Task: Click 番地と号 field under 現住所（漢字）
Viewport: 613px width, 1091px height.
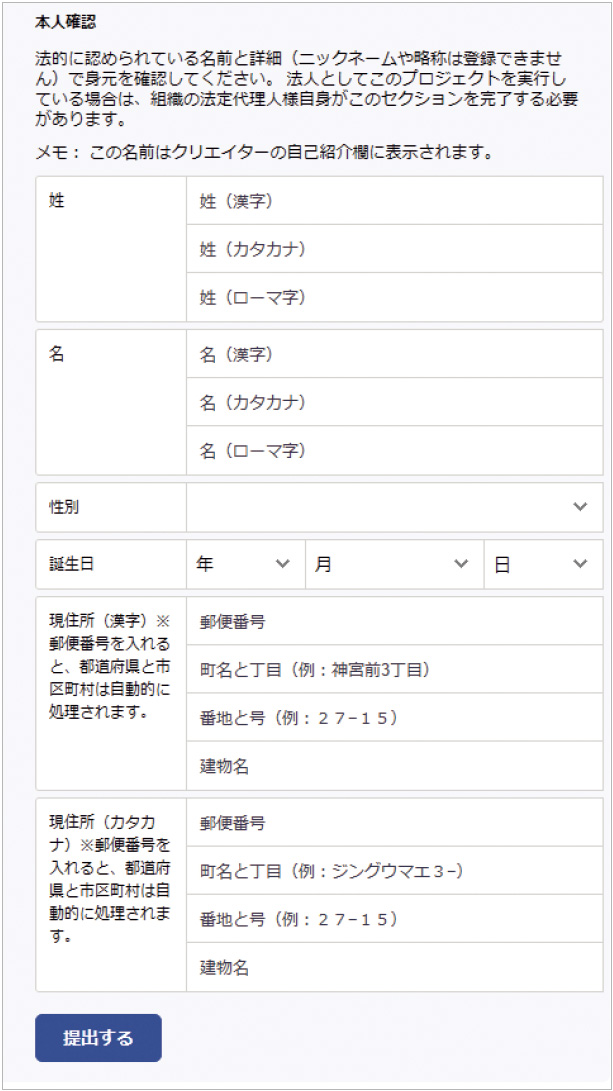Action: (x=395, y=717)
